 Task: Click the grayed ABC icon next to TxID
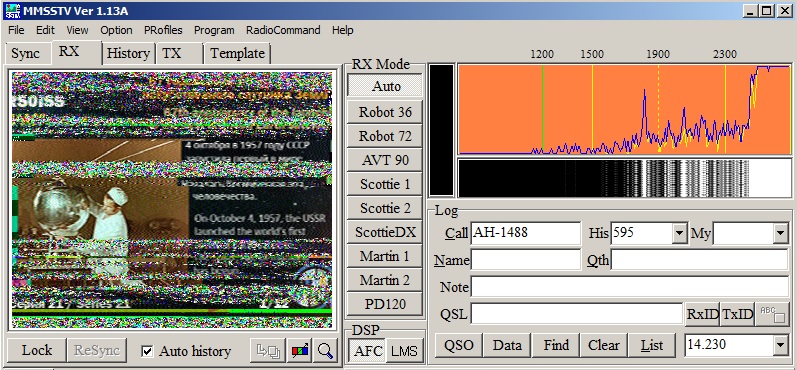coord(772,314)
